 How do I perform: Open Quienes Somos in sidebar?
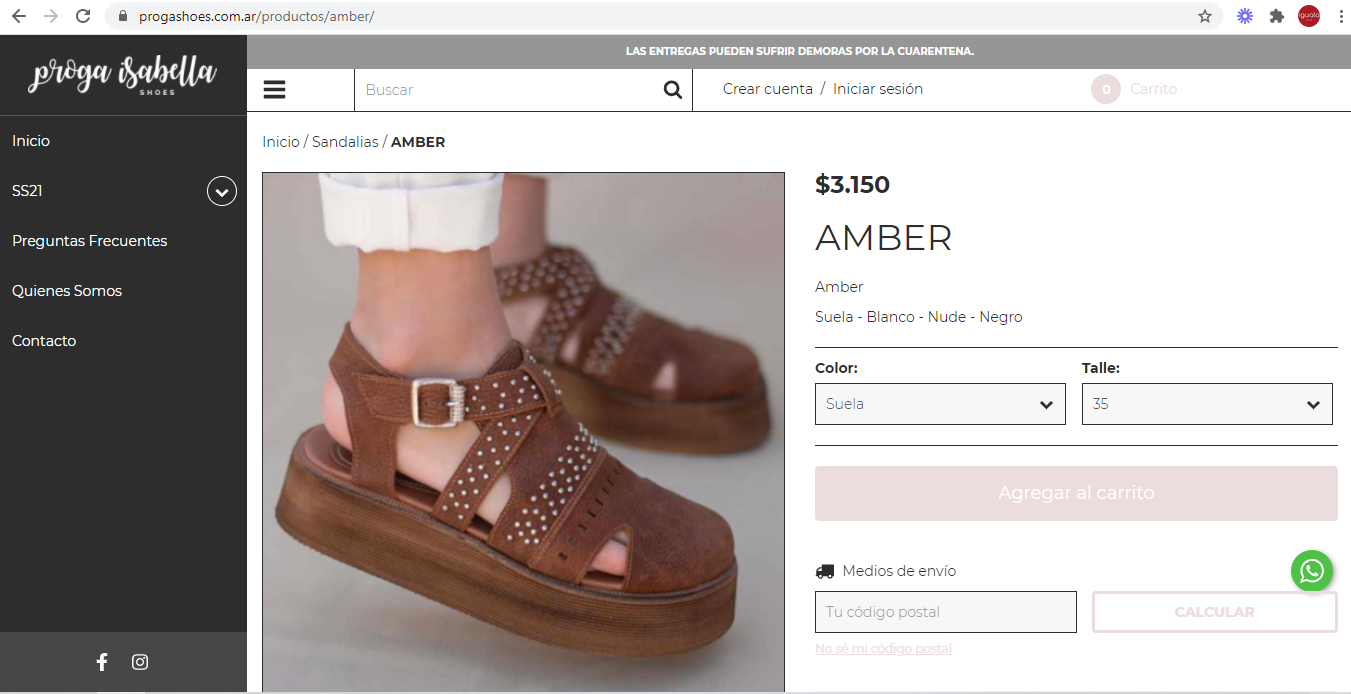[x=67, y=291]
